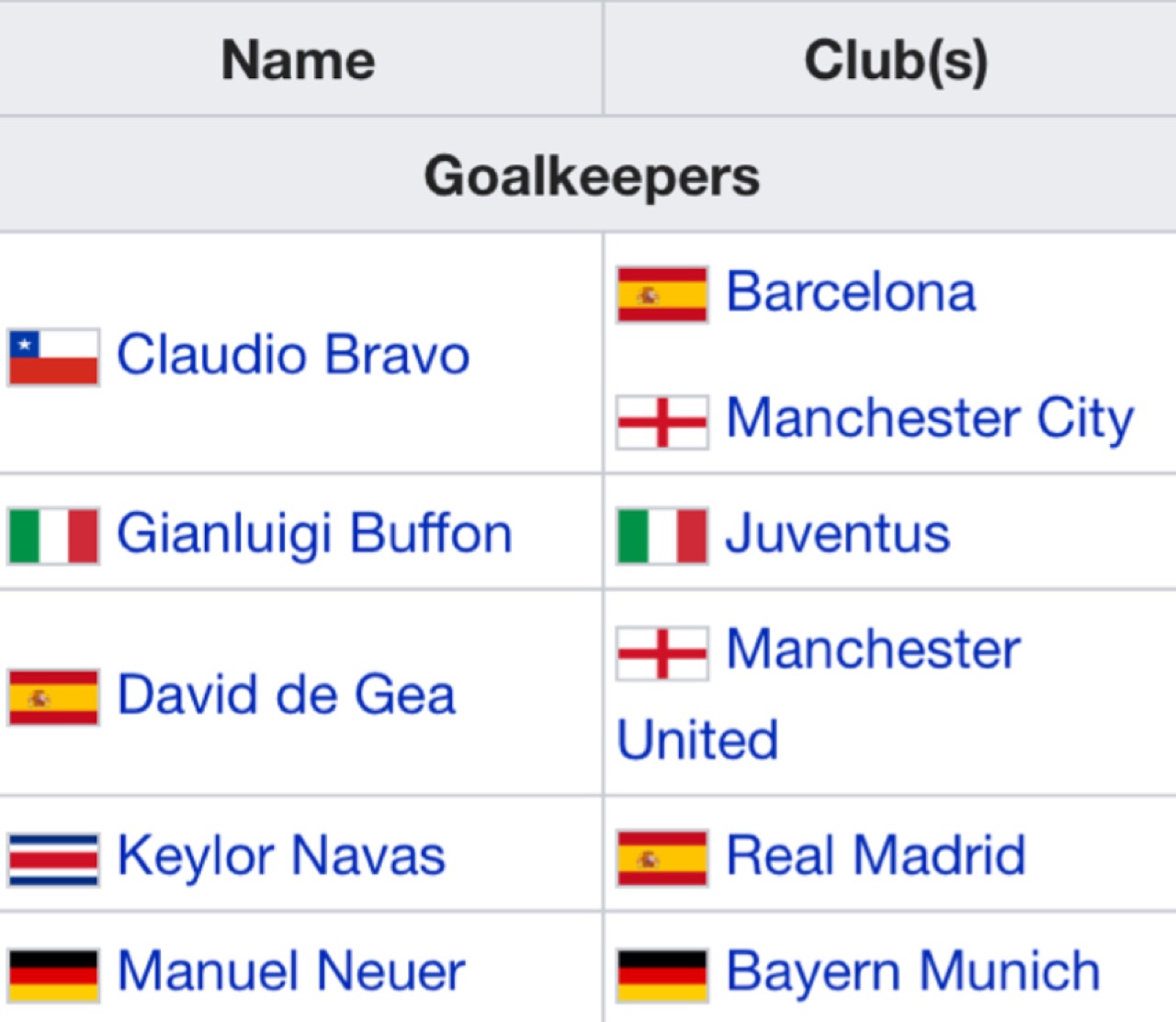Image resolution: width=1176 pixels, height=1022 pixels.
Task: Open the Claudio Bravo link
Action: [x=293, y=355]
